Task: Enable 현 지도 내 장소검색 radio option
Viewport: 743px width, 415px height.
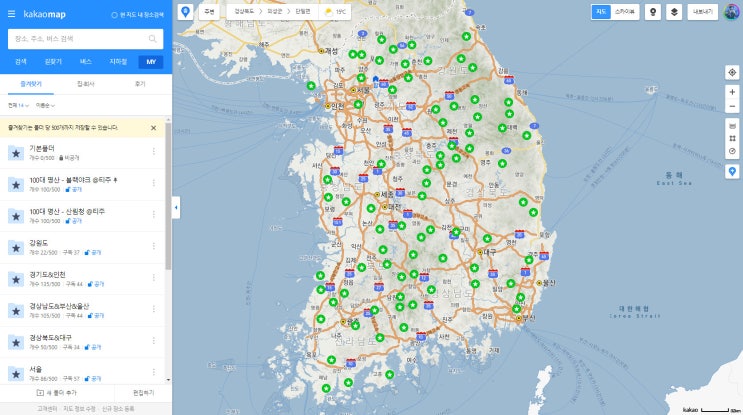Action: click(137, 15)
